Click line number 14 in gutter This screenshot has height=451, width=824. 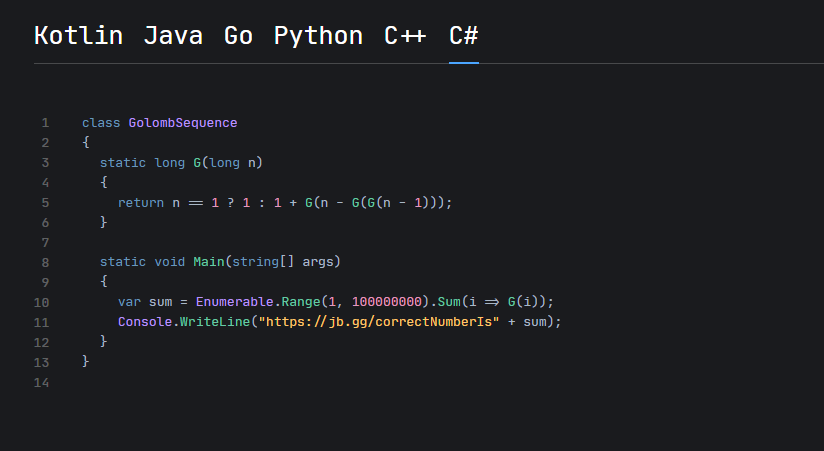pyautogui.click(x=42, y=383)
